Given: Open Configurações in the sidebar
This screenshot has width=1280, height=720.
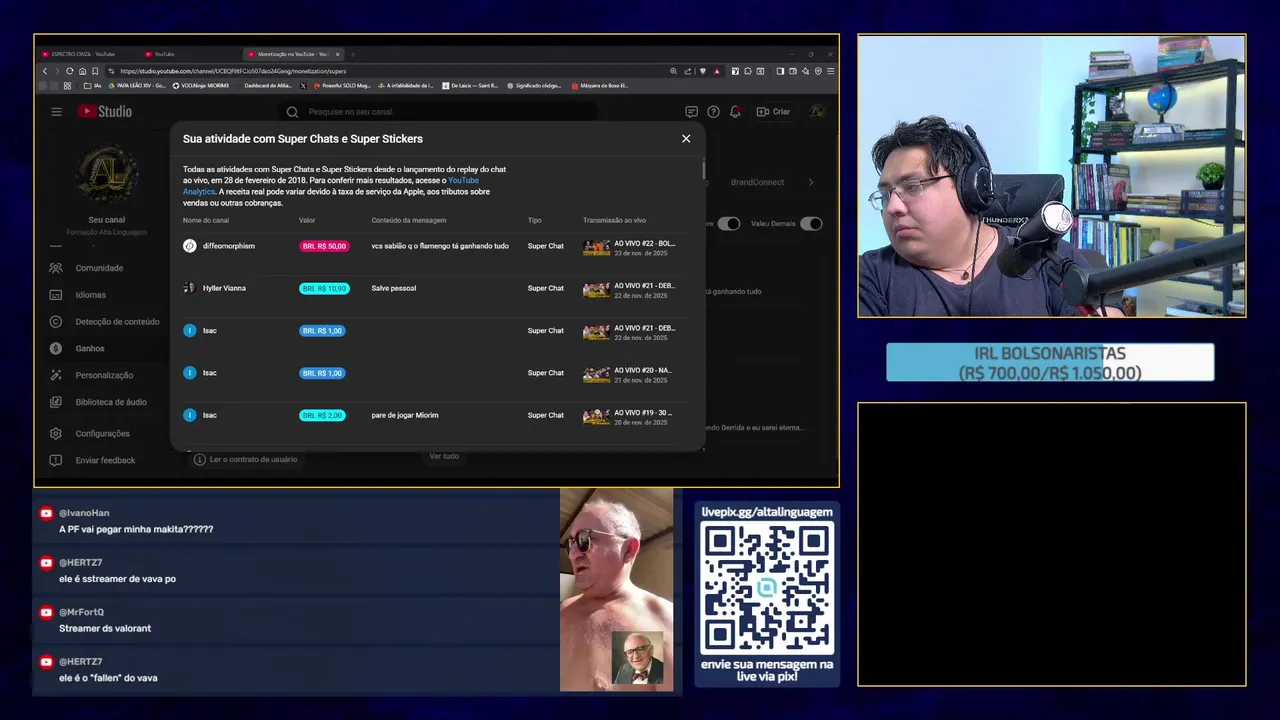Looking at the screenshot, I should point(102,433).
